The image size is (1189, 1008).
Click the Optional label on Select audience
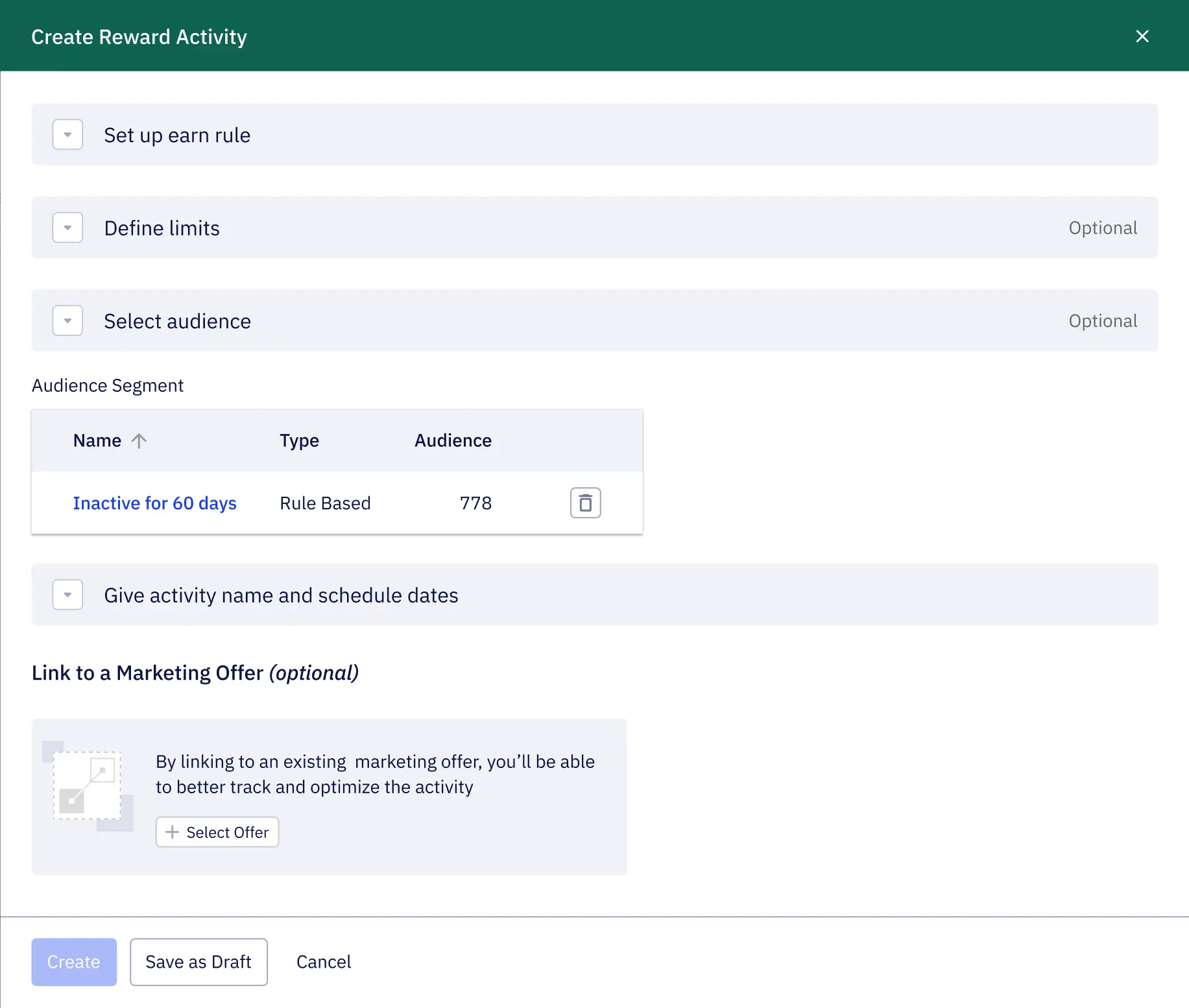(x=1103, y=321)
